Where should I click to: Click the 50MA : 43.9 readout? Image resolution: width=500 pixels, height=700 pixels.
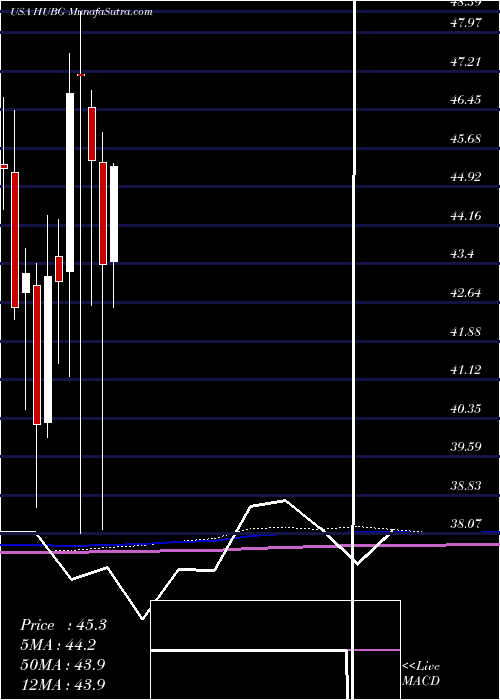tap(63, 665)
